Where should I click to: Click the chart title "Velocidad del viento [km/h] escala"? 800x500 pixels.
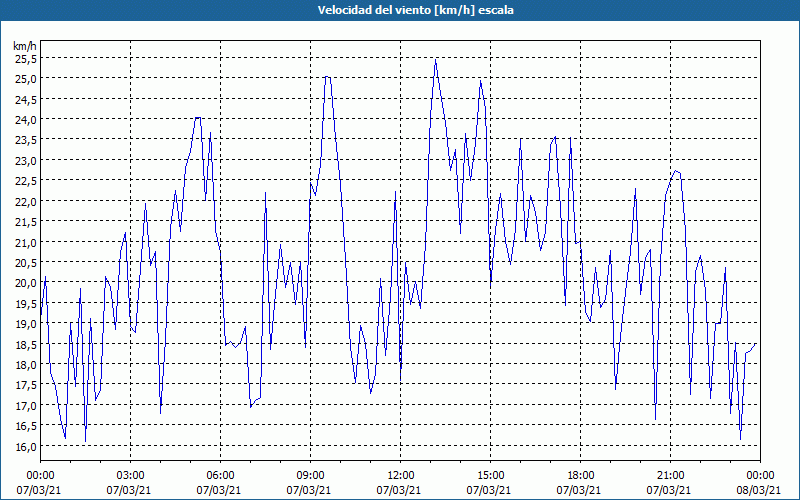click(x=416, y=10)
